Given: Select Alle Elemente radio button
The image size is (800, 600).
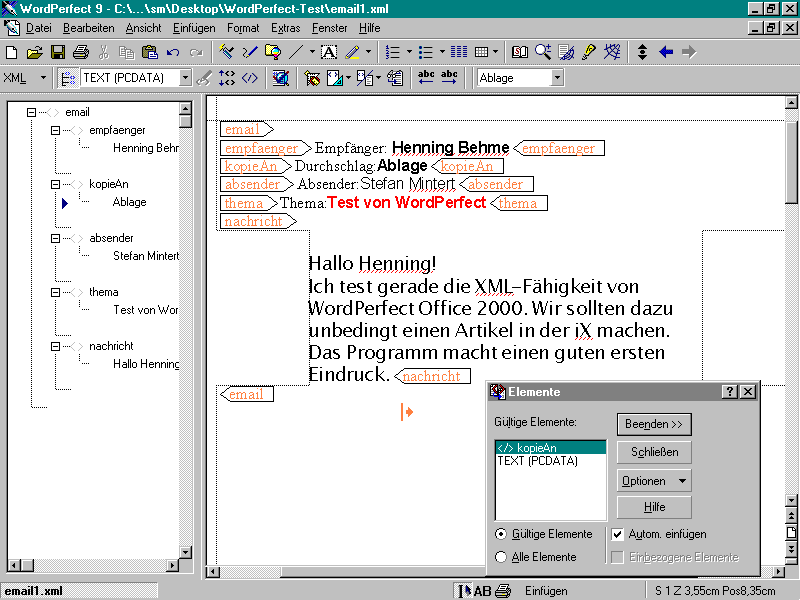Looking at the screenshot, I should (x=501, y=557).
